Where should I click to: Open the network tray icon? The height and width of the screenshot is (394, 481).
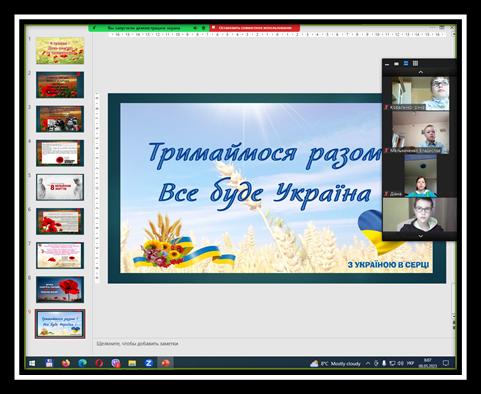[393, 364]
